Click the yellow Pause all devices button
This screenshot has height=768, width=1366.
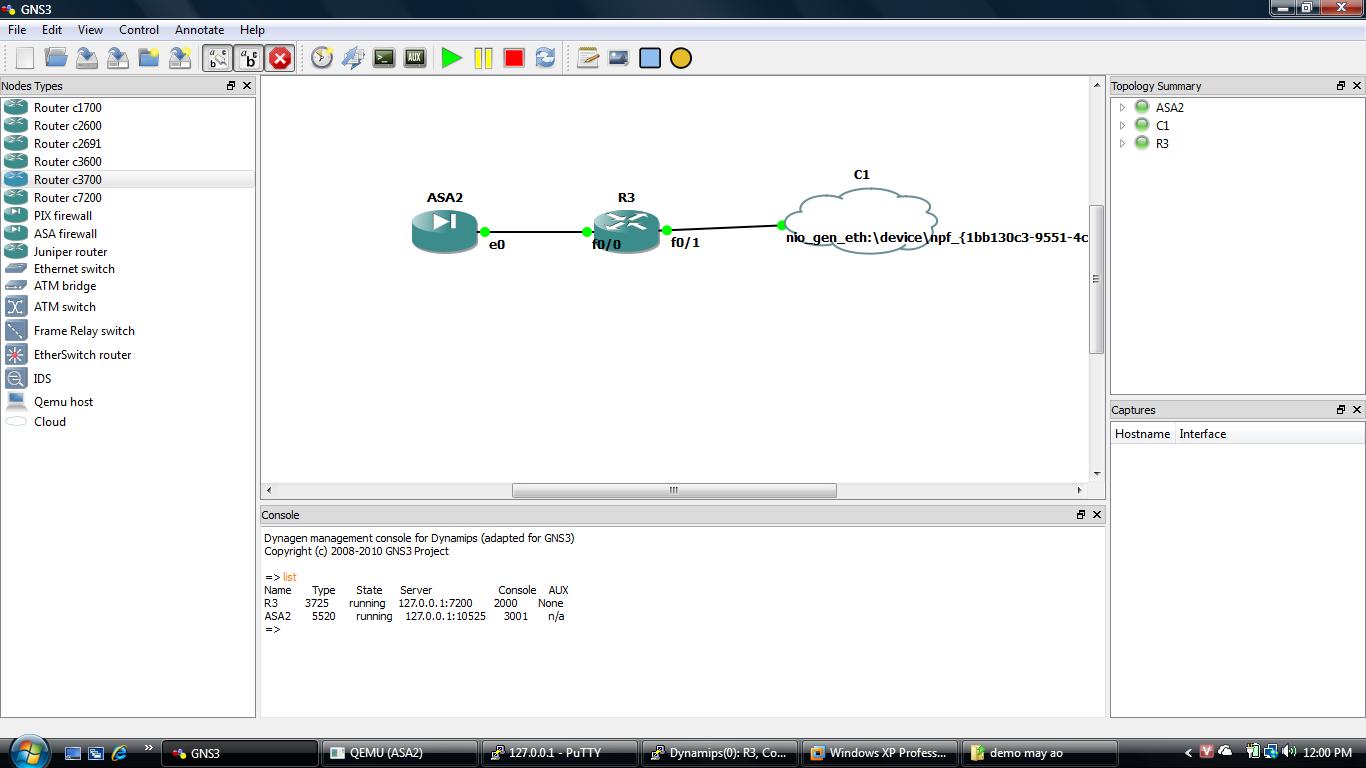[483, 58]
